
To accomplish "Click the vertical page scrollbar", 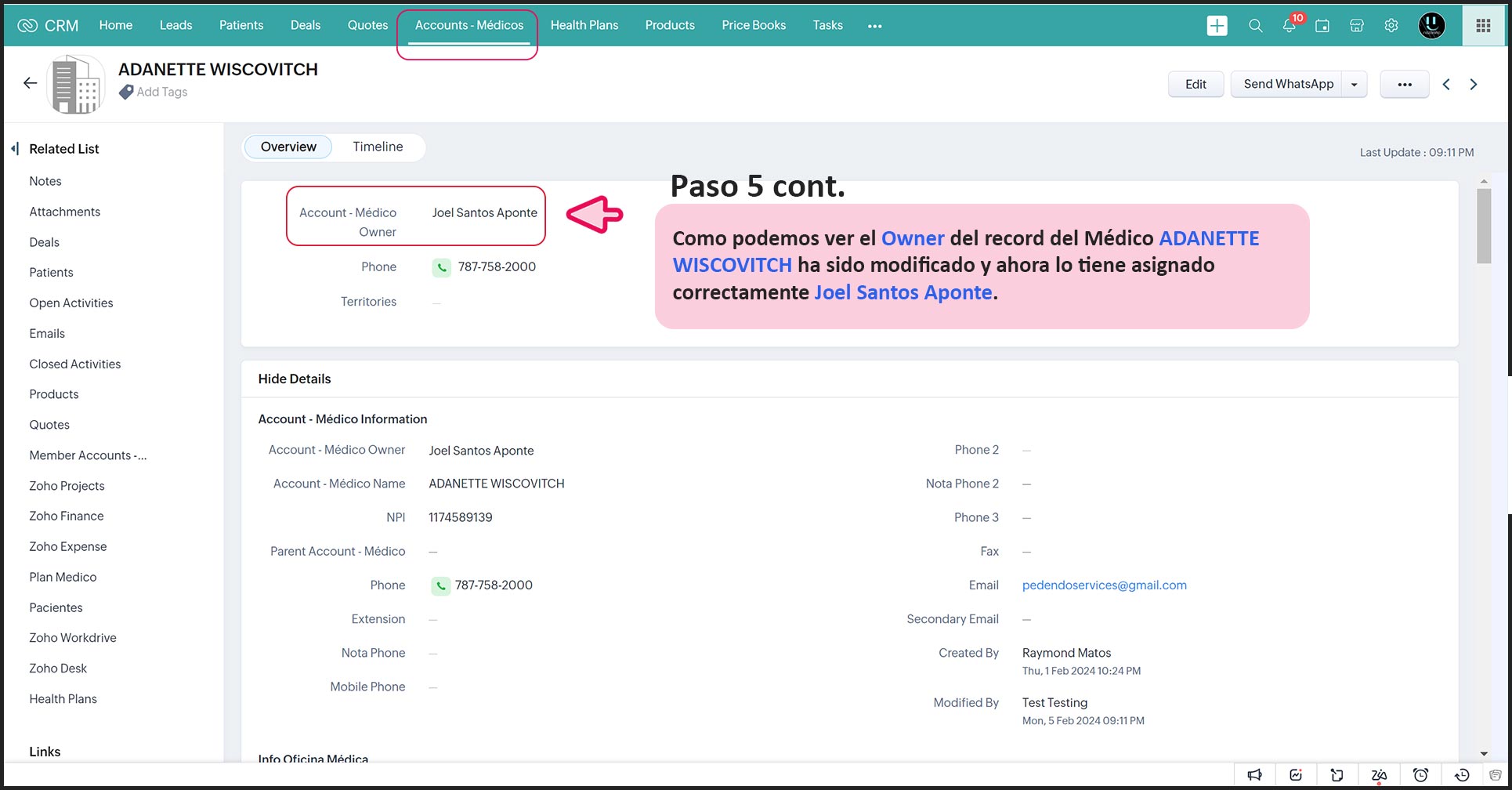I will tap(1484, 227).
